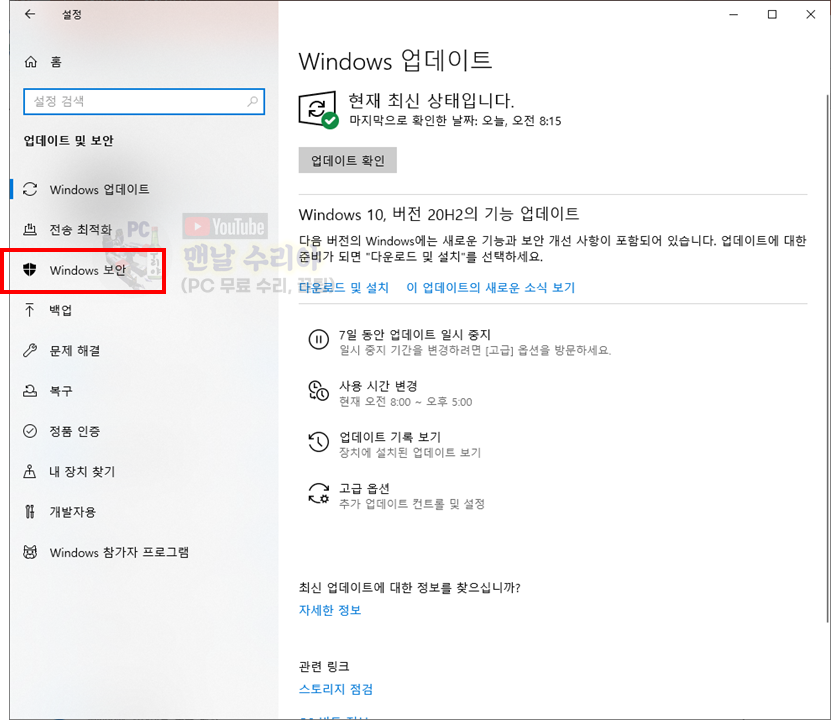Image resolution: width=831 pixels, height=720 pixels.
Task: Select Windows 업데이트 in the sidebar
Action: pyautogui.click(x=100, y=189)
